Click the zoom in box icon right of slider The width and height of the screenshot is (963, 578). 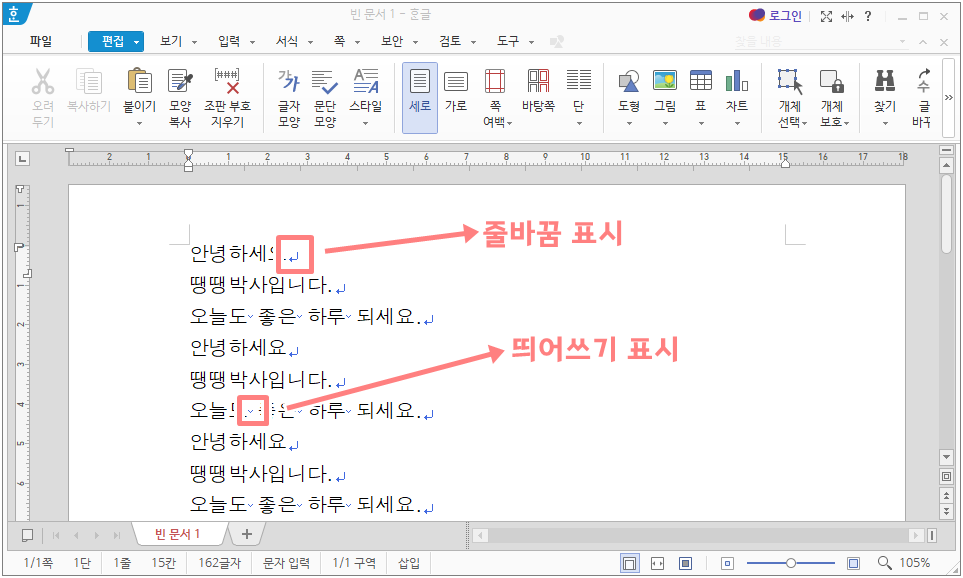coord(853,563)
